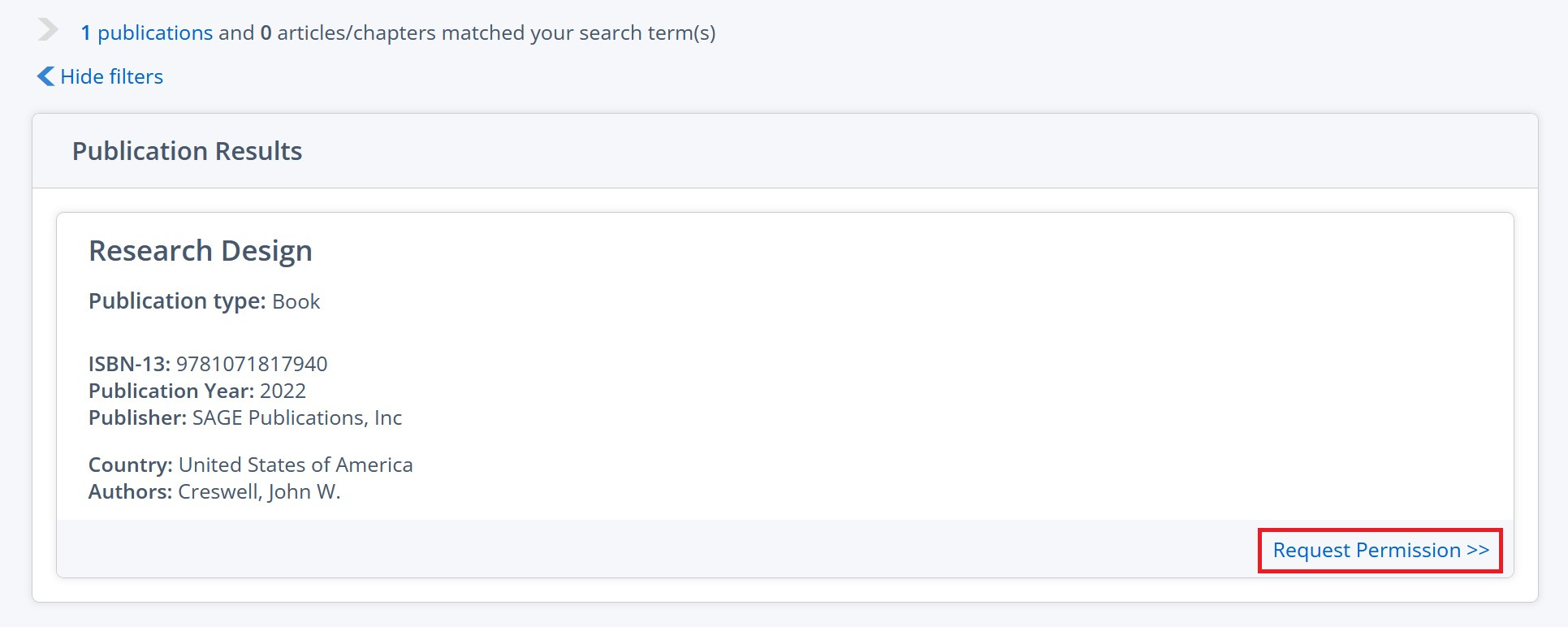This screenshot has width=1568, height=627.
Task: Click the 'matched your search term(s)' text
Action: point(578,33)
